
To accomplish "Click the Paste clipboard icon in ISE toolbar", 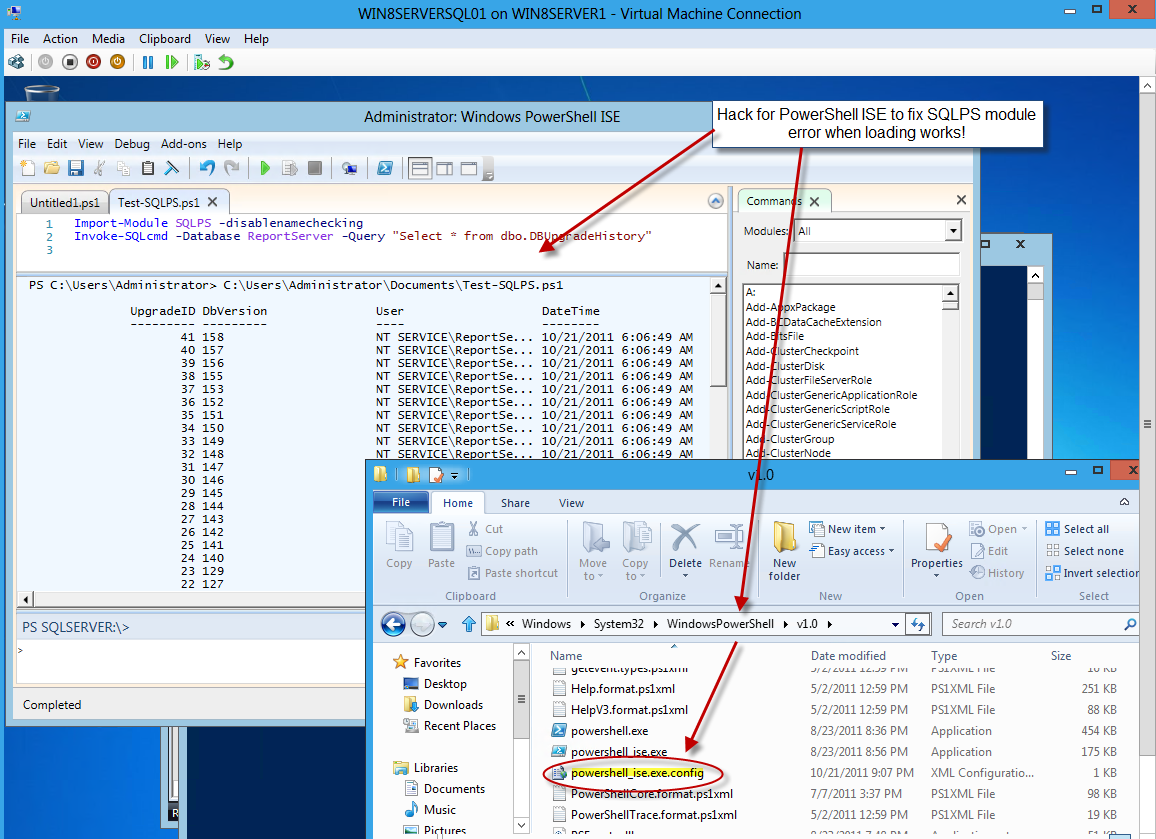I will tap(147, 168).
